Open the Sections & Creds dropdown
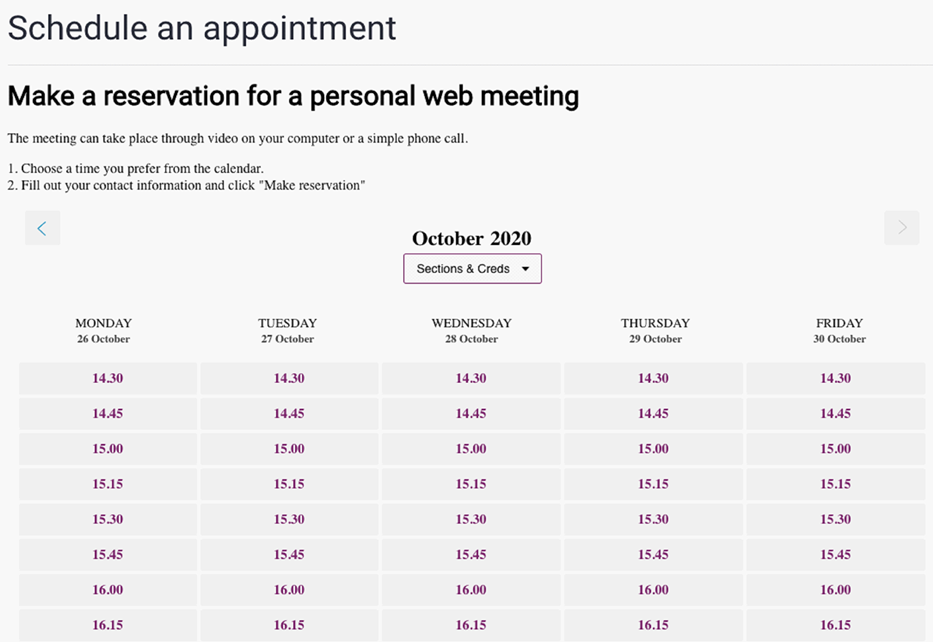This screenshot has width=933, height=642. pyautogui.click(x=472, y=269)
